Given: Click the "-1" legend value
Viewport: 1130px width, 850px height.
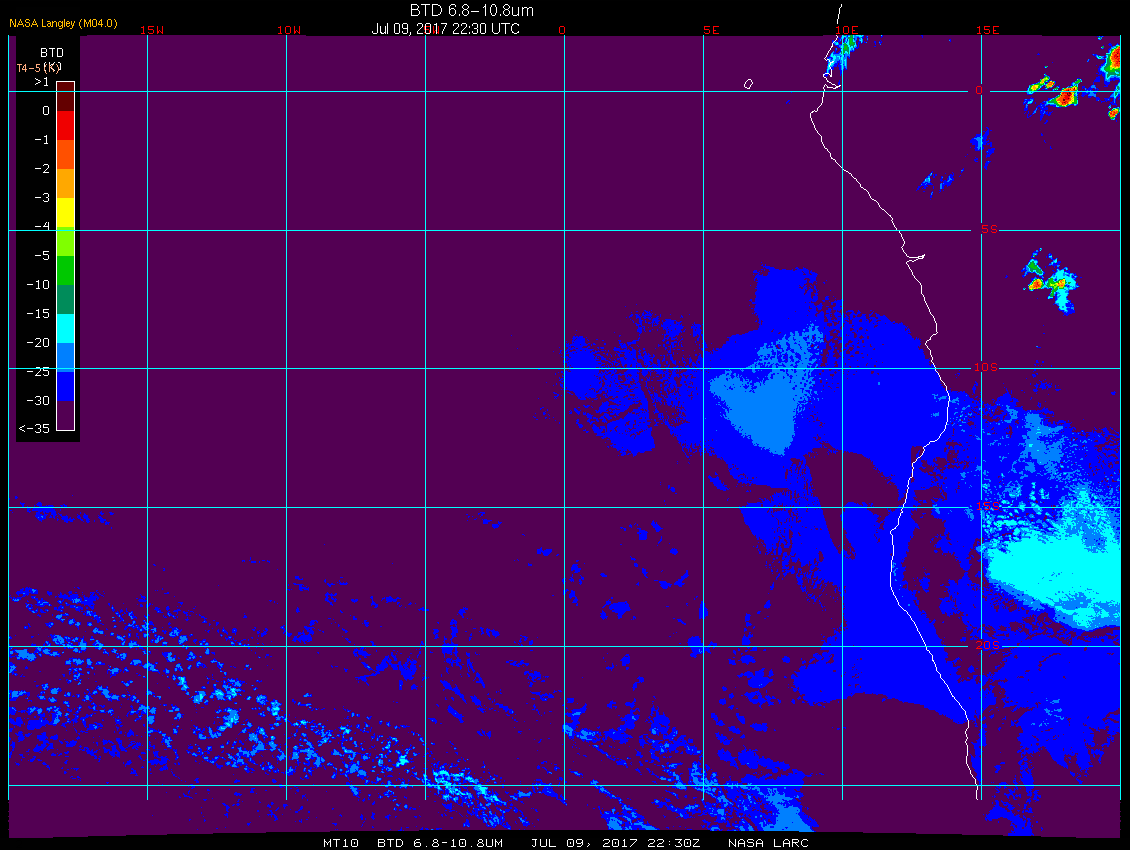Looking at the screenshot, I should tap(42, 140).
